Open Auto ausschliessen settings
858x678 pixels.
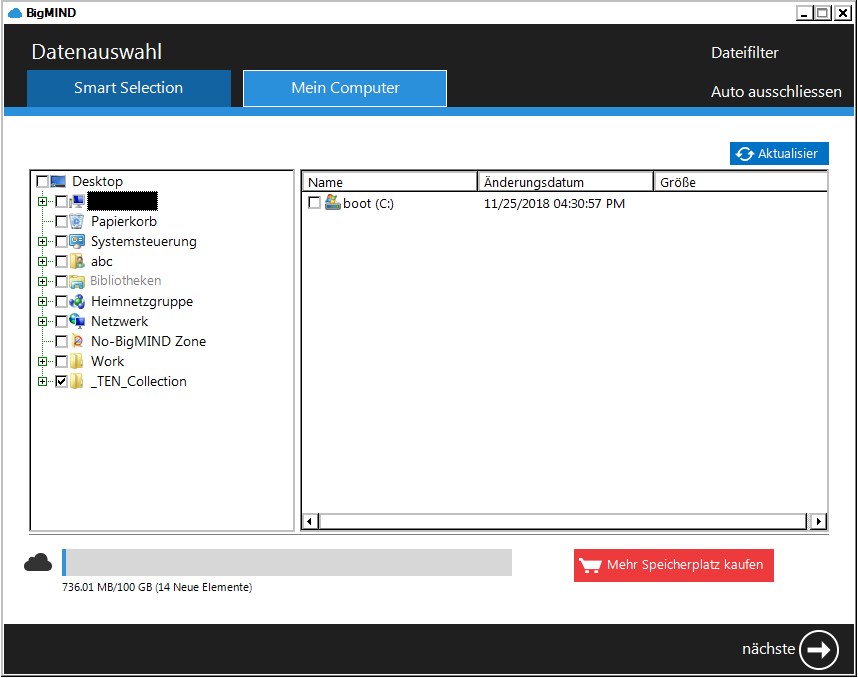coord(776,92)
